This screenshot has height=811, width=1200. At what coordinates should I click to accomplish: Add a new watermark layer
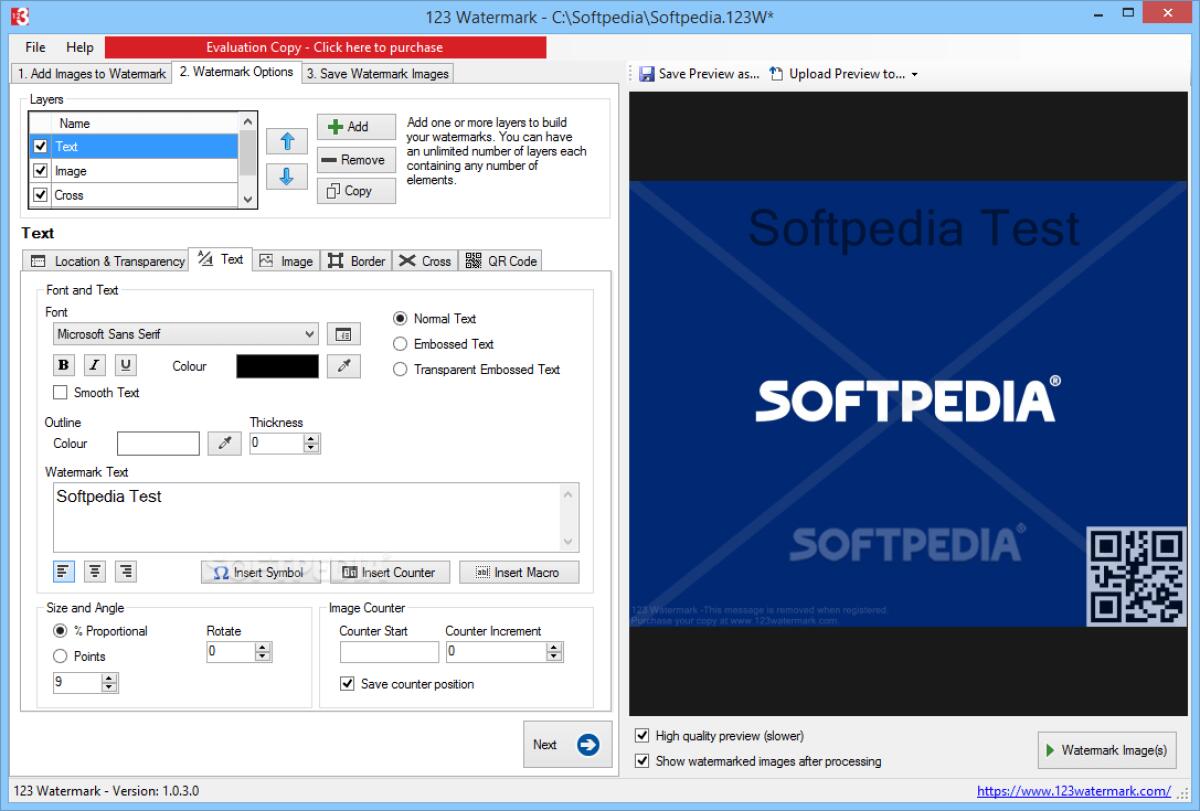tap(355, 126)
